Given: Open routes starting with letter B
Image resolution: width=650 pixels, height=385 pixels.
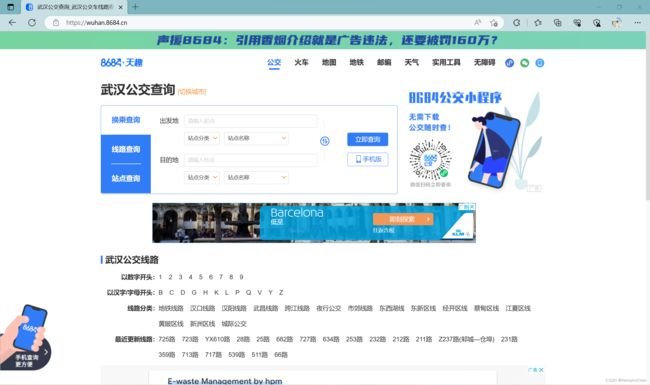Looking at the screenshot, I should tap(161, 293).
